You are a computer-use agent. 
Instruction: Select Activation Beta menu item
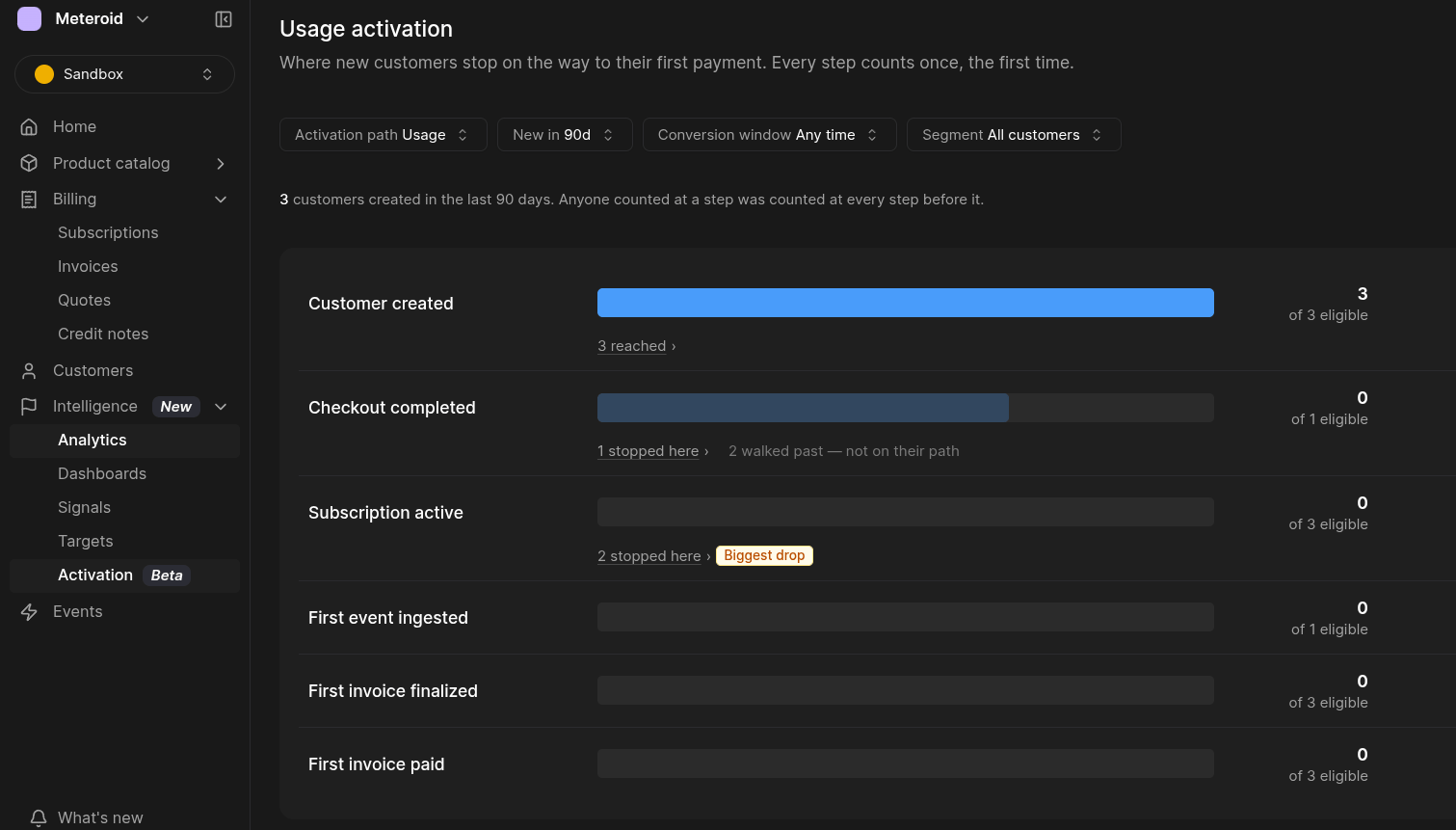click(x=124, y=576)
